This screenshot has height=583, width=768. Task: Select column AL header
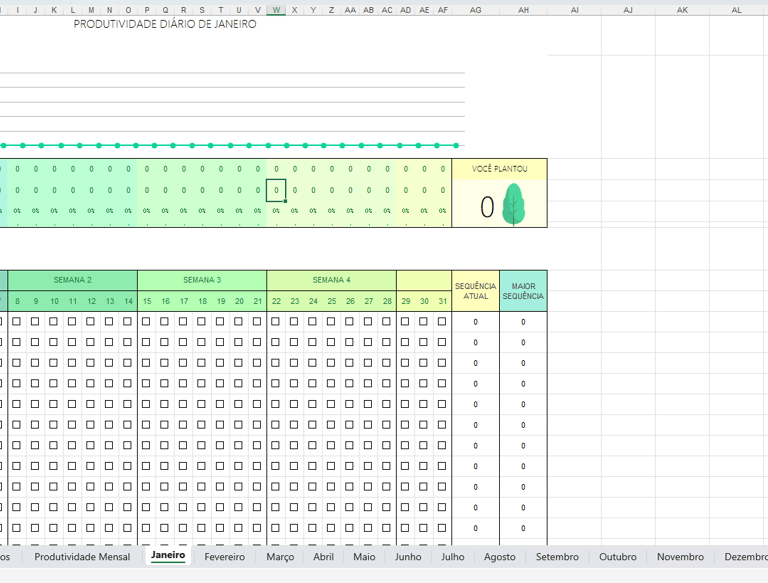tap(736, 10)
